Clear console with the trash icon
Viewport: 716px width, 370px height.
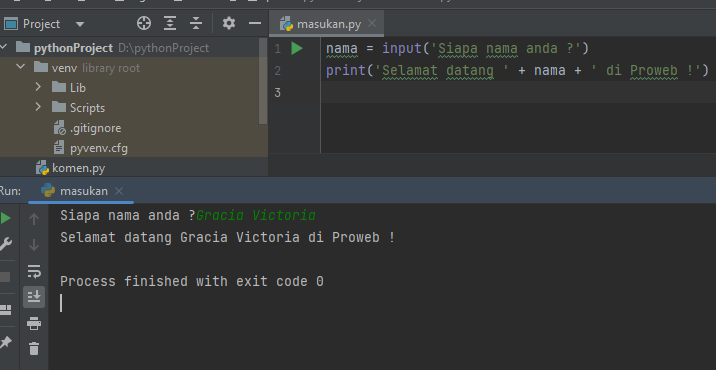click(x=34, y=349)
